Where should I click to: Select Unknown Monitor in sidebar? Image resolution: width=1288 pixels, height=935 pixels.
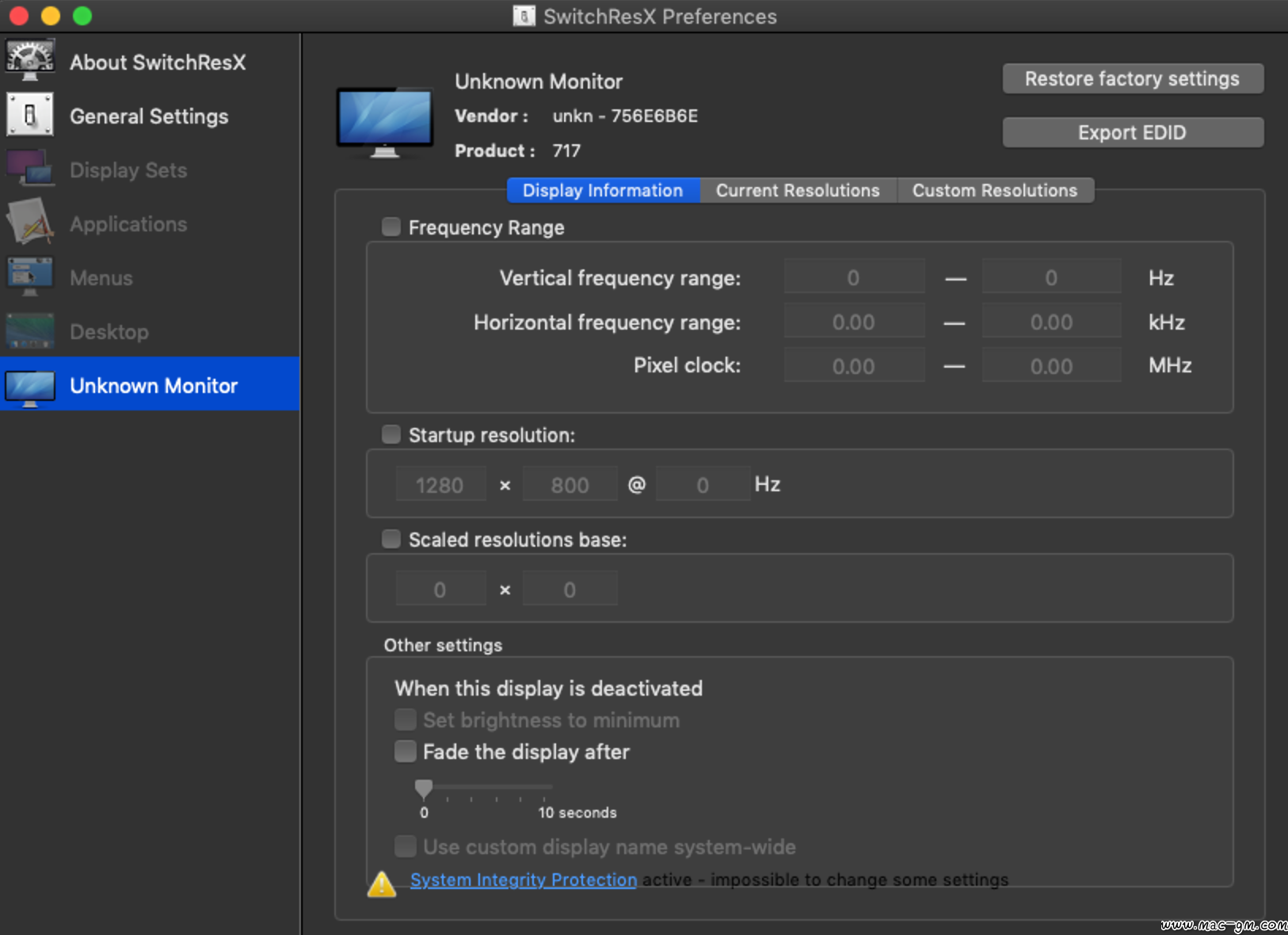150,384
